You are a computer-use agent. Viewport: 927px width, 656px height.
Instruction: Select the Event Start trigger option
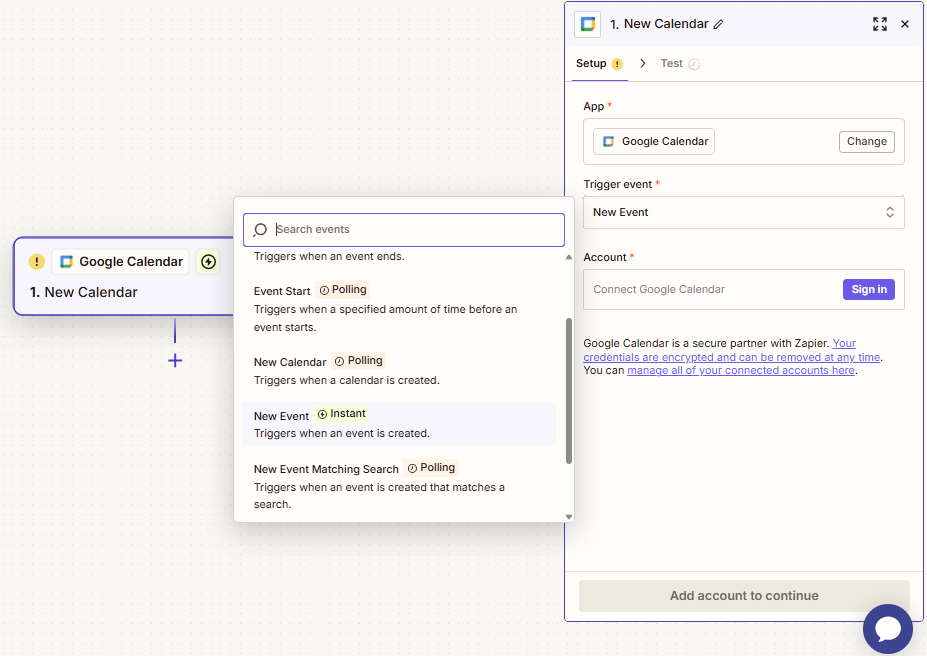click(399, 308)
